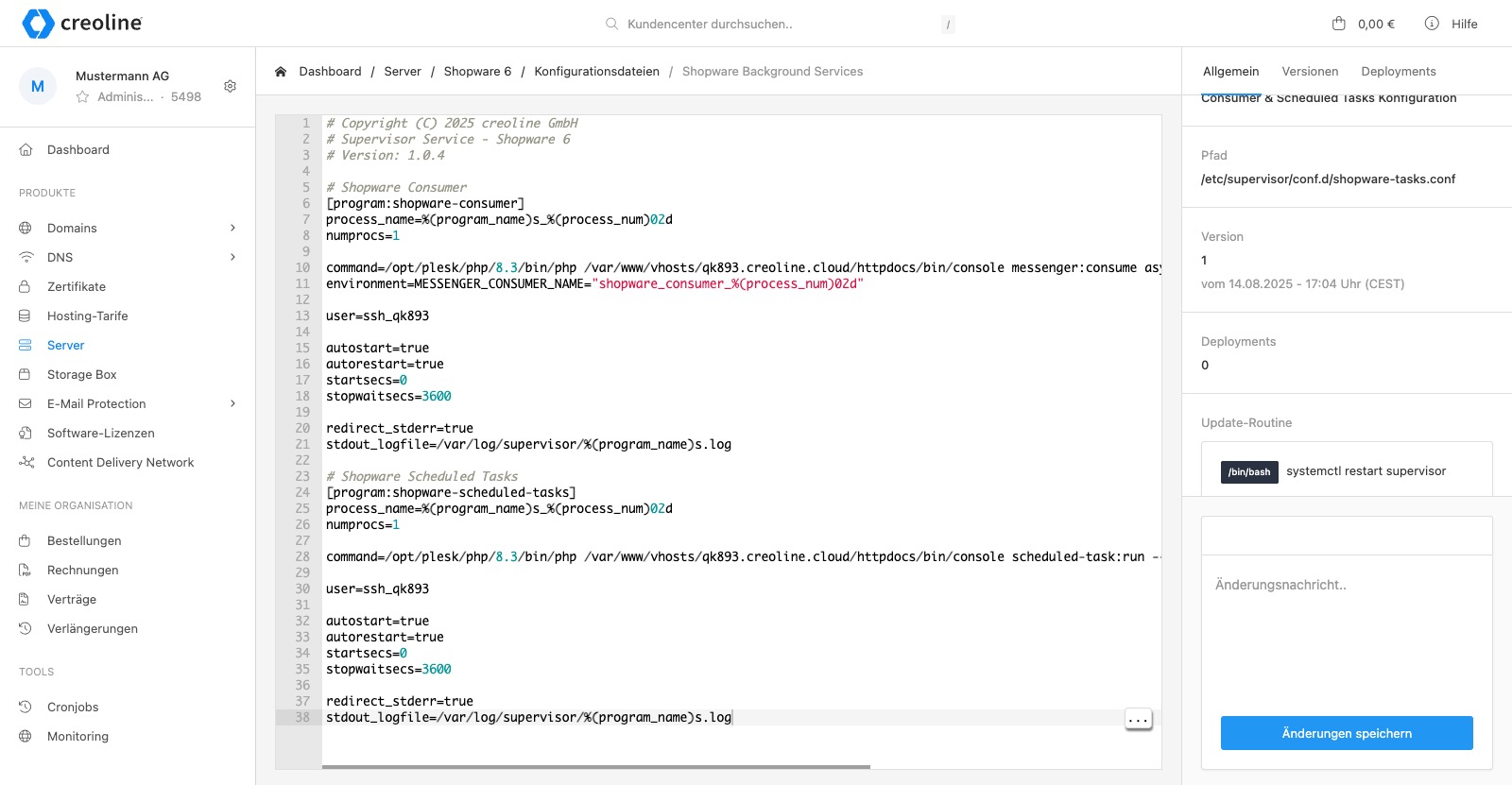This screenshot has width=1512, height=785.
Task: Click line number 38 in gutter
Action: [302, 717]
